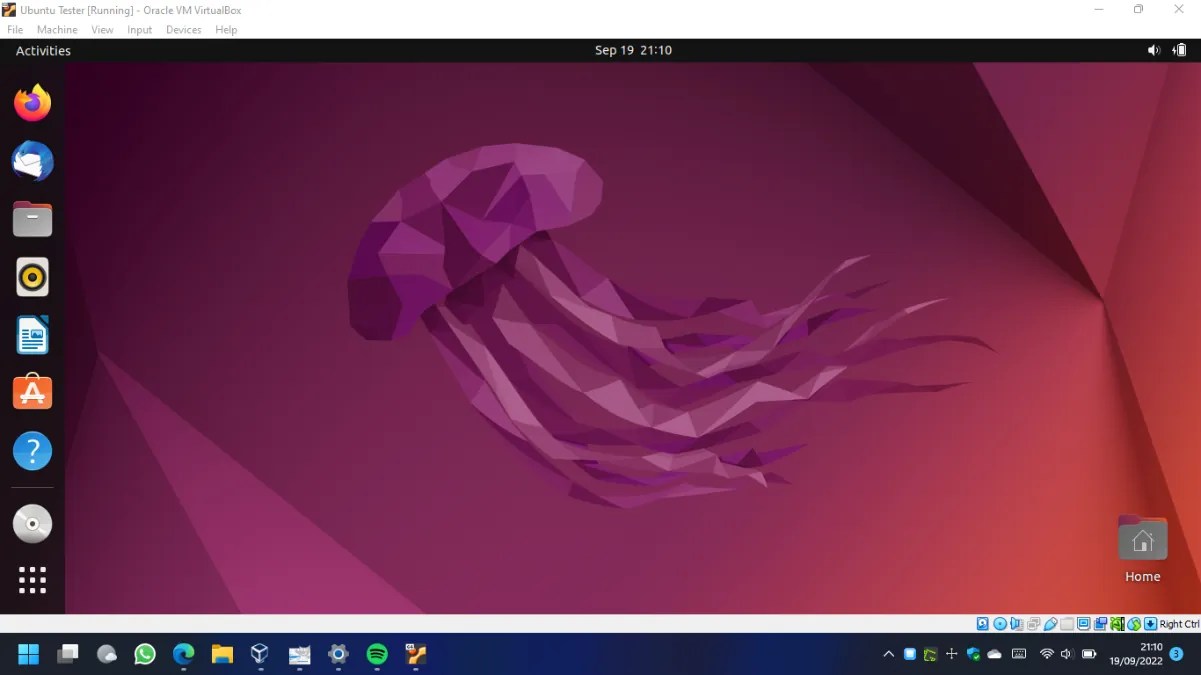Image resolution: width=1201 pixels, height=675 pixels.
Task: Click the Windows Wi-Fi tray icon
Action: pyautogui.click(x=1046, y=654)
